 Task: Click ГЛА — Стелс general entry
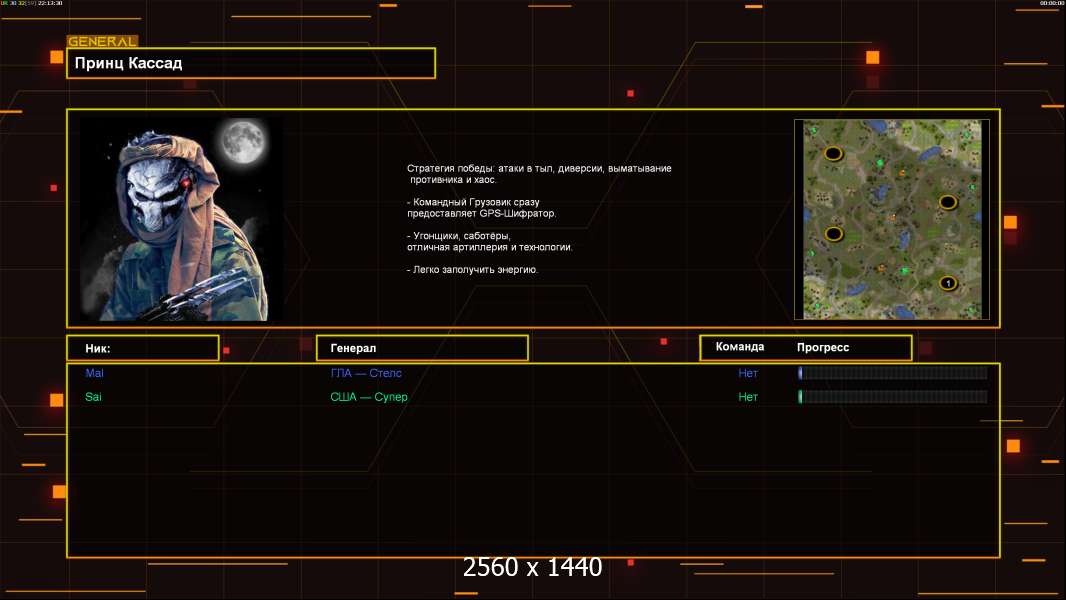point(366,373)
